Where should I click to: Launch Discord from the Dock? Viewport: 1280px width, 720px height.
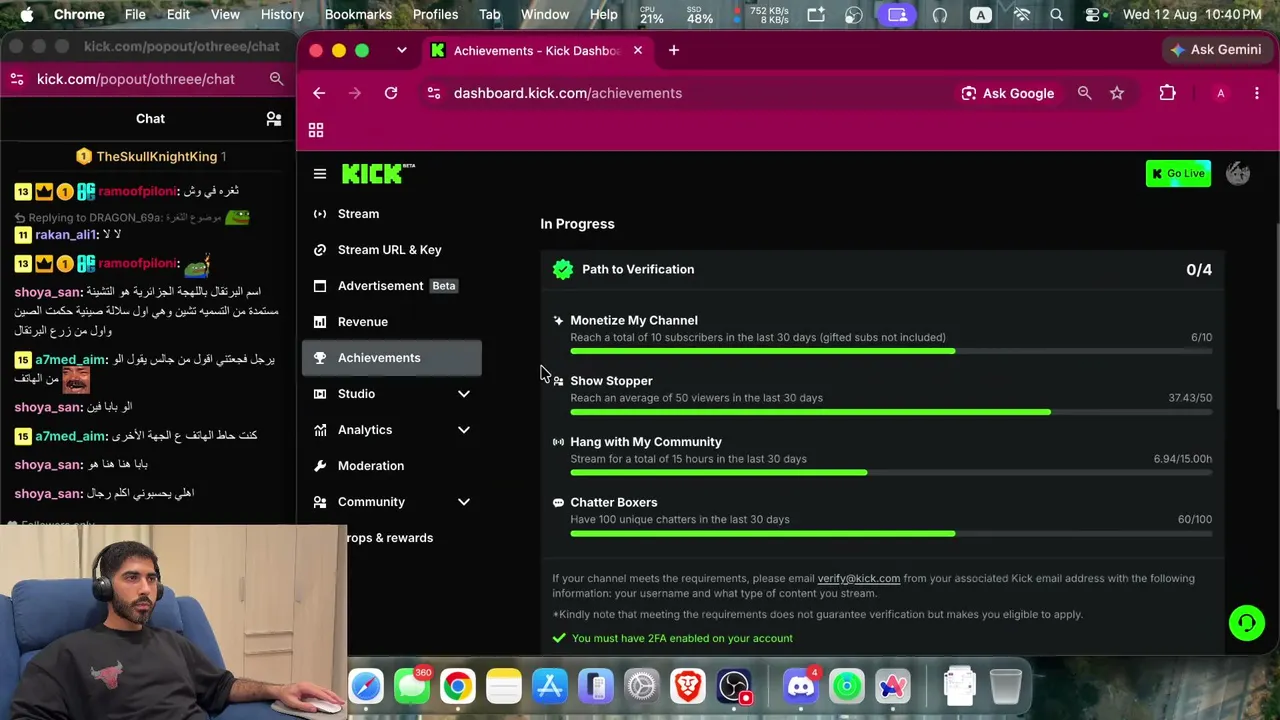801,686
